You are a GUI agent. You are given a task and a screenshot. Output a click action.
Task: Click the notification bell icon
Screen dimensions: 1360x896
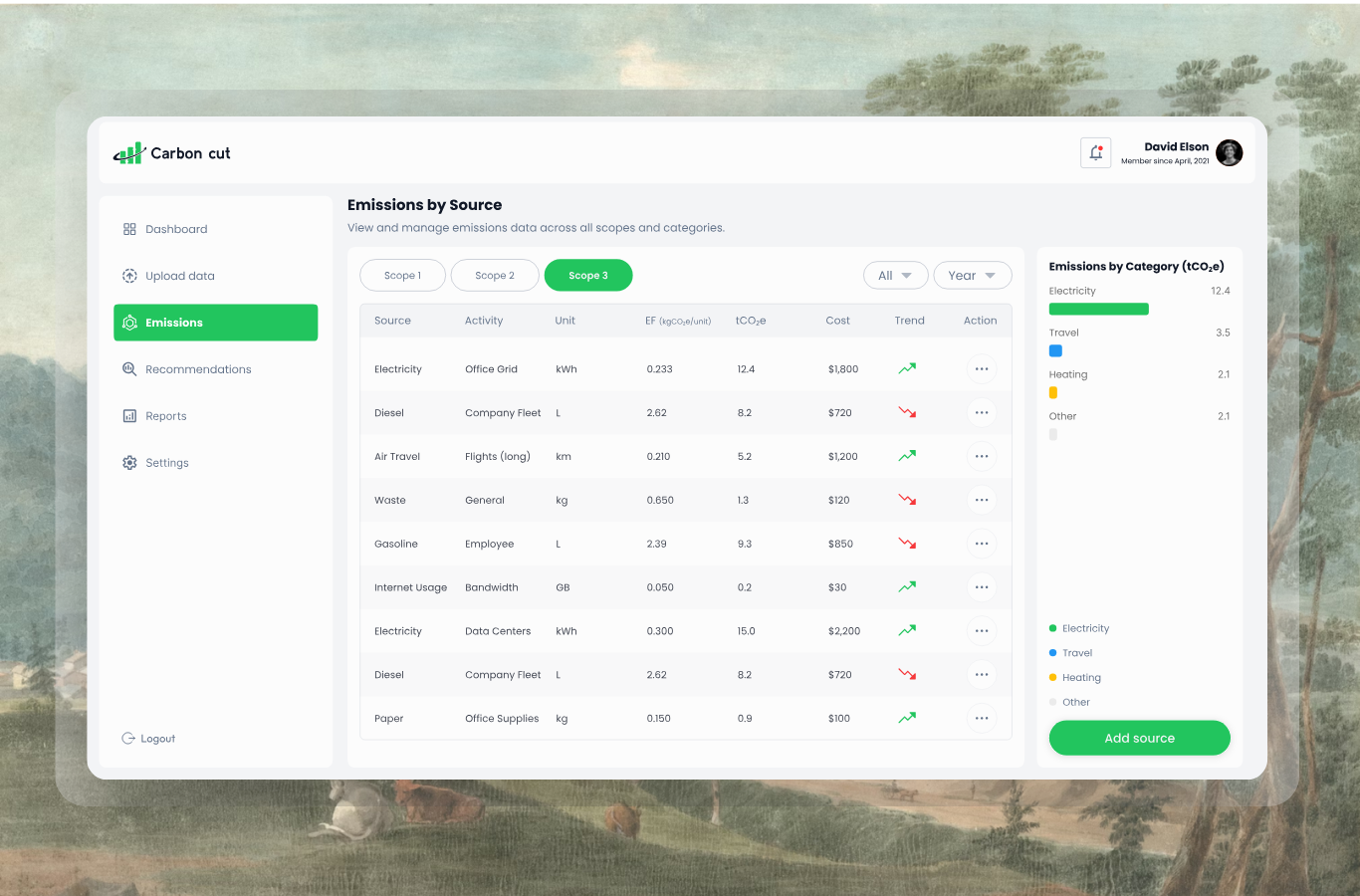(1095, 153)
